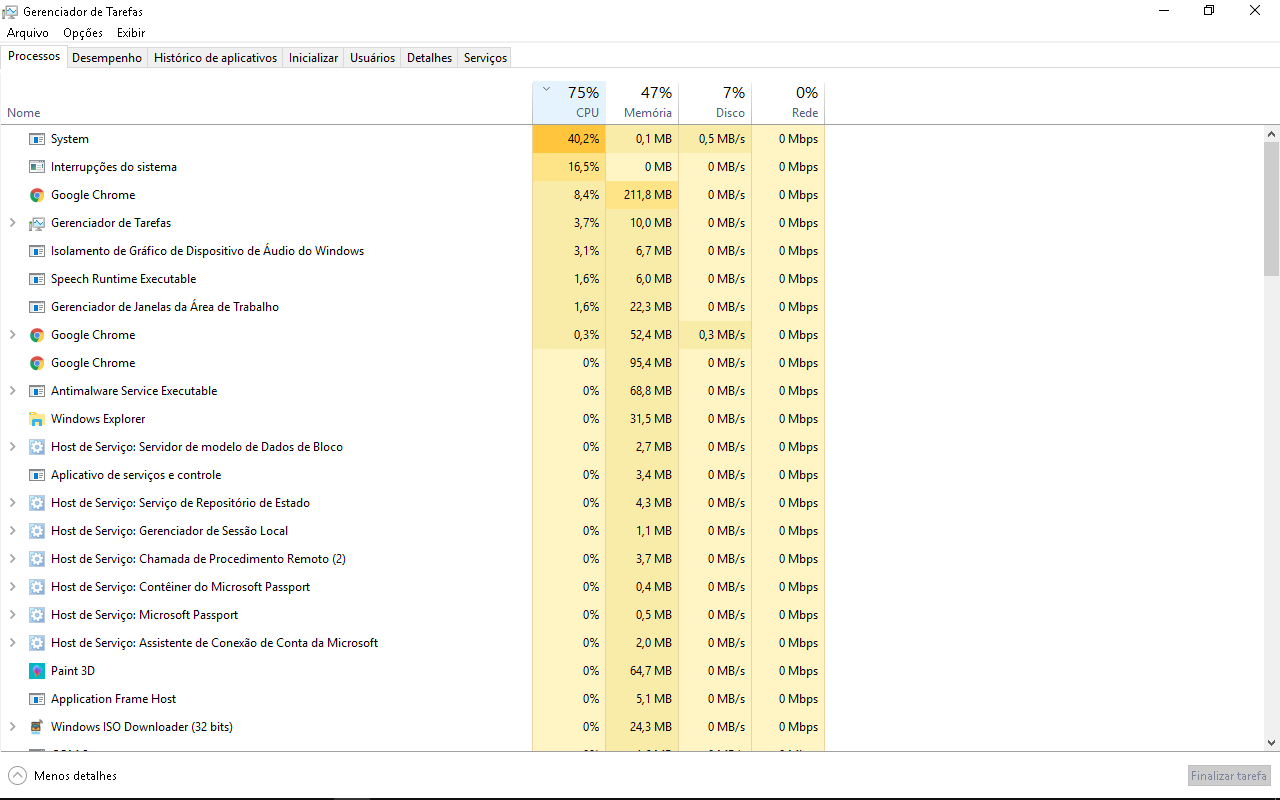The image size is (1280, 800).
Task: Click the vertical scrollbar thumb
Action: pos(1272,208)
